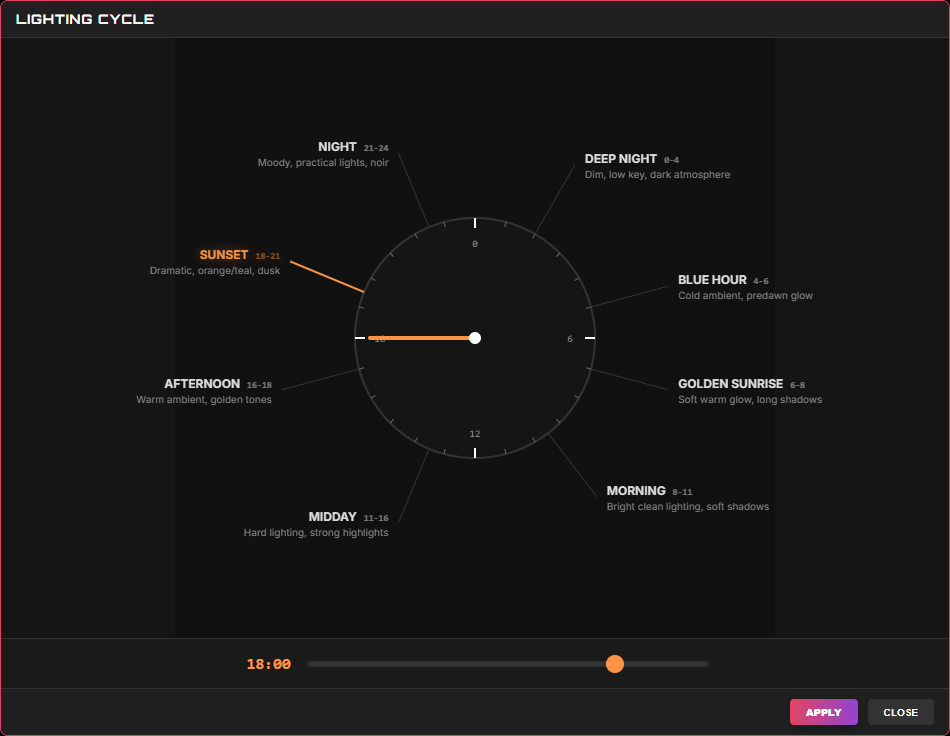Select the Midday lighting label

tap(333, 517)
